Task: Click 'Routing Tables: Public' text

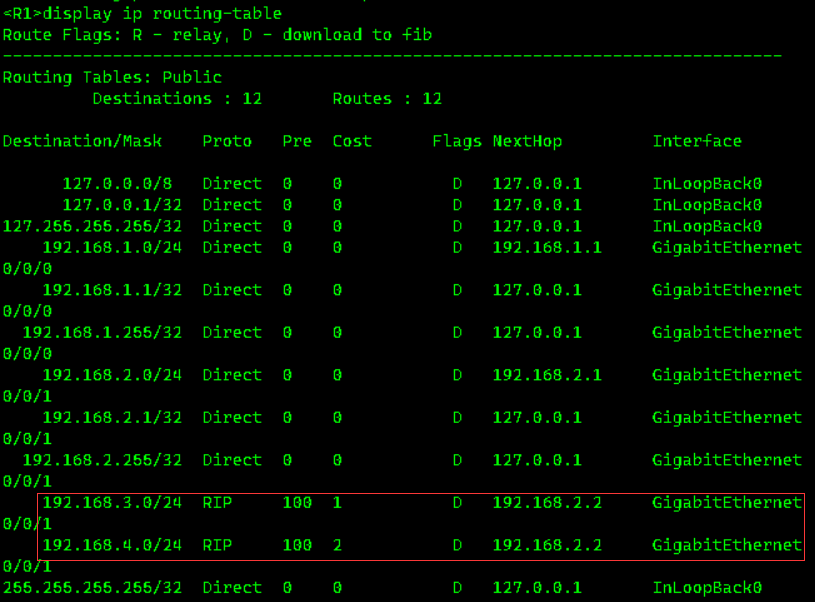Action: coord(112,77)
